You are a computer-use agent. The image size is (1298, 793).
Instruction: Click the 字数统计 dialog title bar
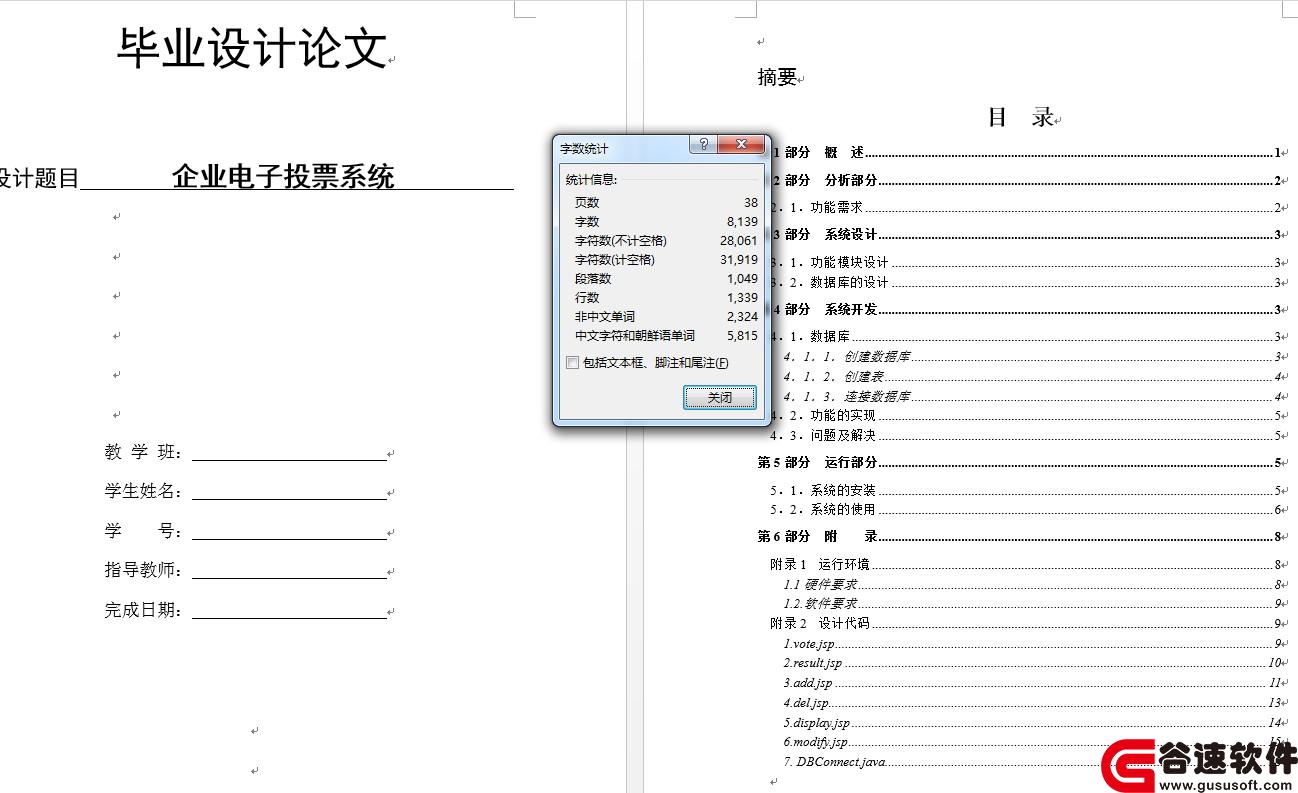(x=620, y=148)
